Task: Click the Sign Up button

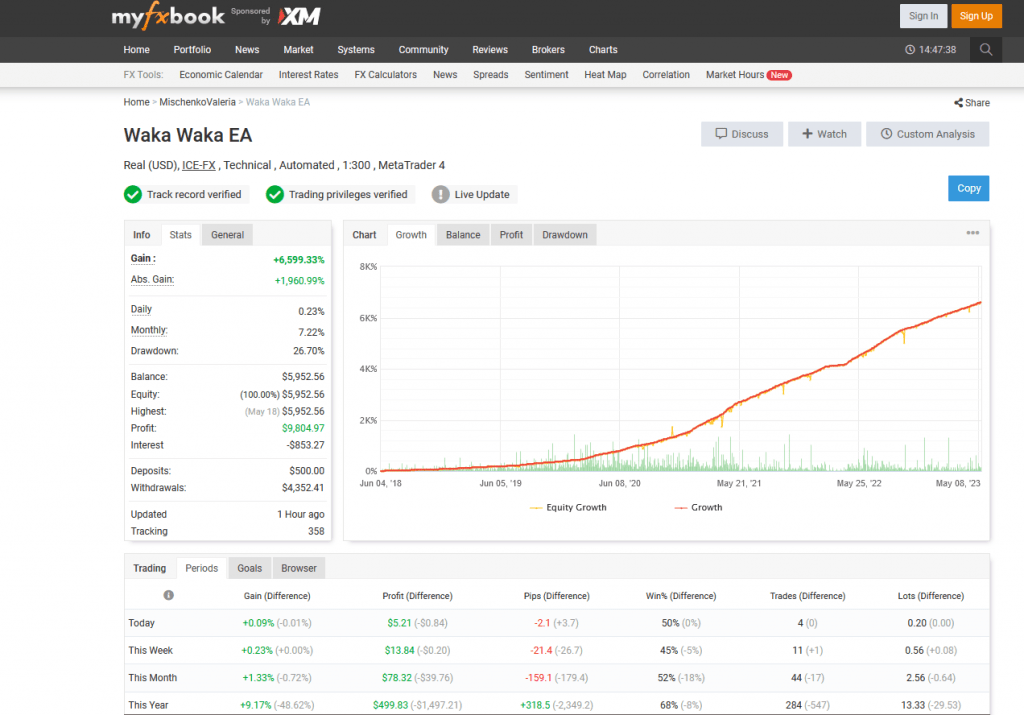Action: (x=975, y=16)
